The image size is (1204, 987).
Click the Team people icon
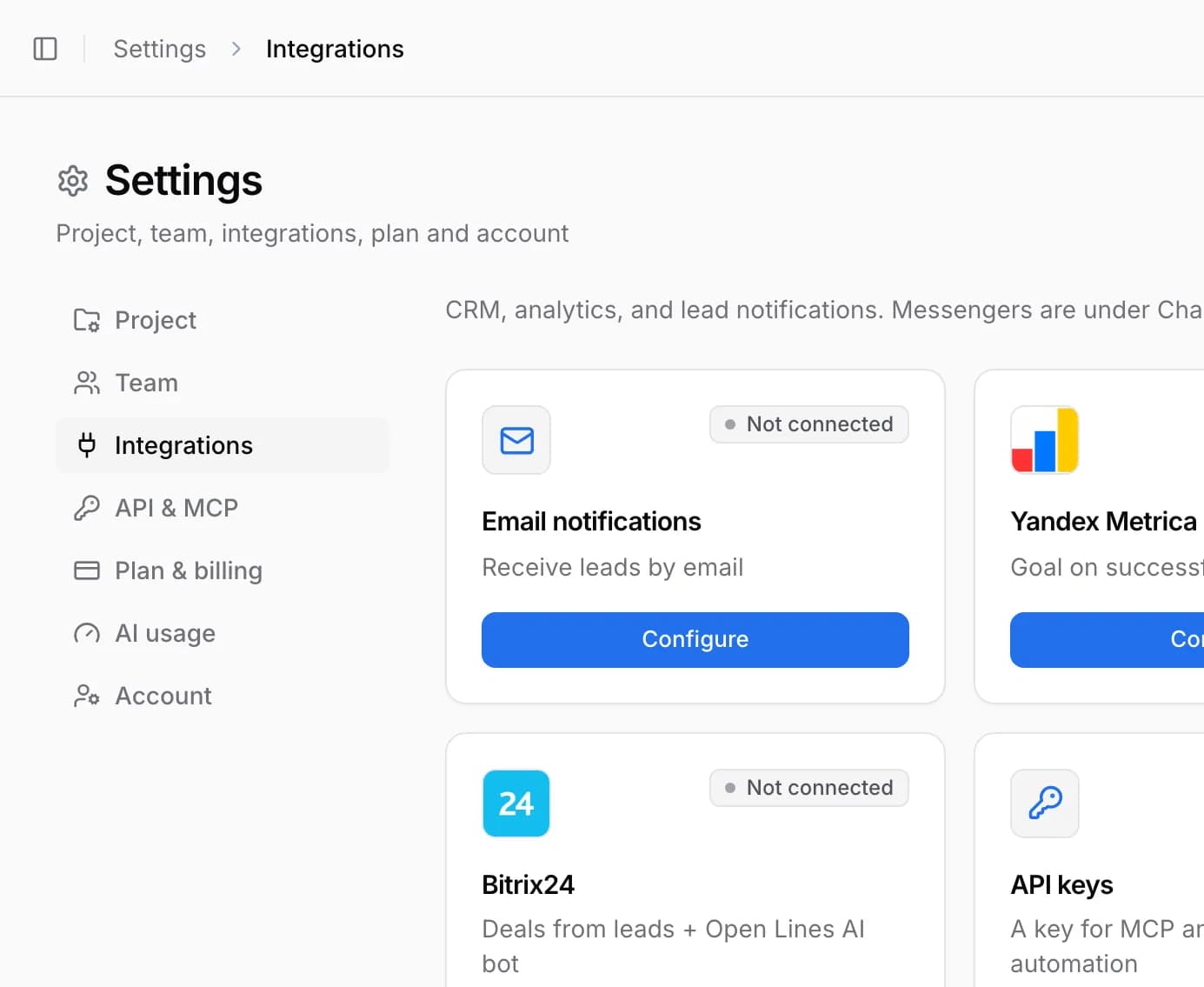click(86, 383)
